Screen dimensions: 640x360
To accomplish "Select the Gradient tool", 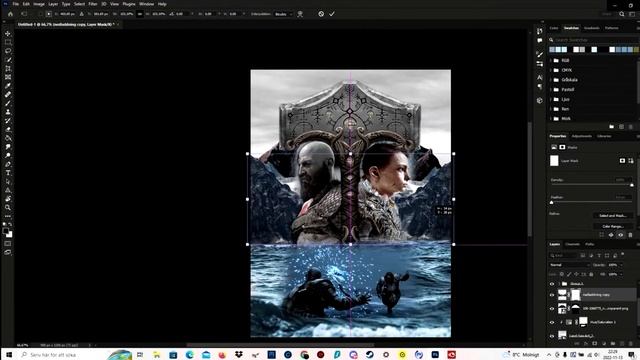I will [x=8, y=138].
